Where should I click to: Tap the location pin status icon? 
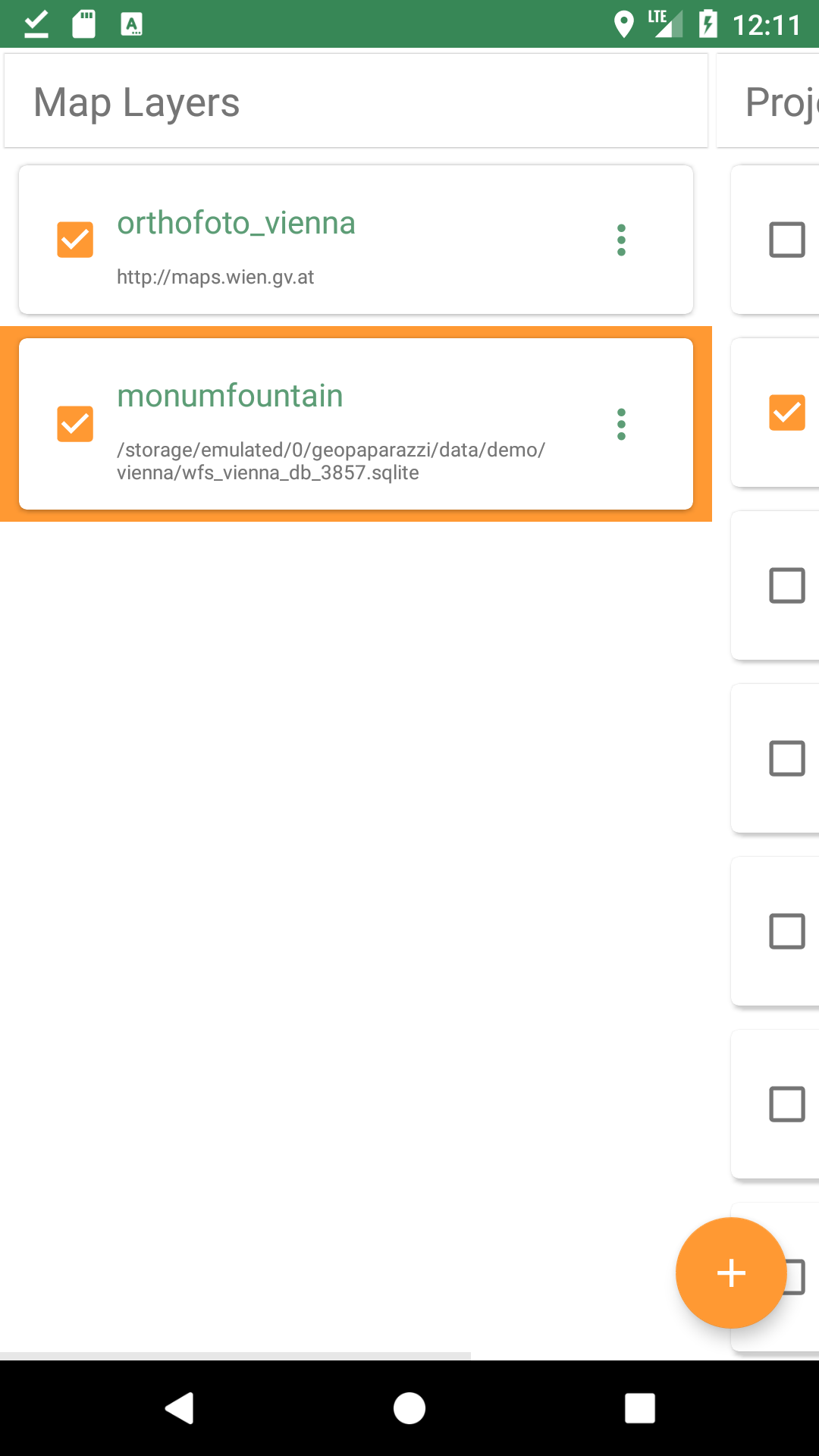(x=623, y=24)
